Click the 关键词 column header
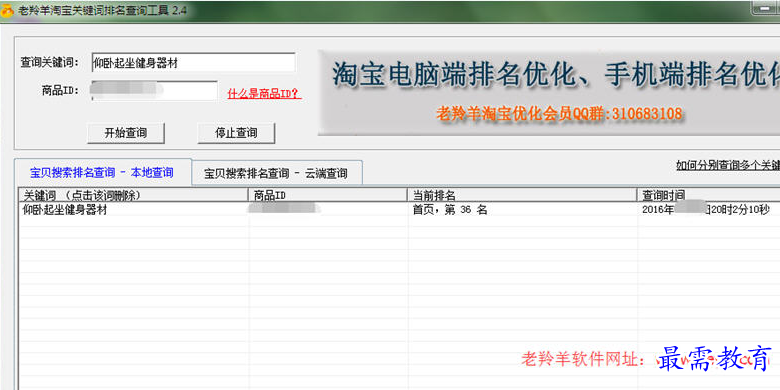Screen dimensions: 780x390 133,195
